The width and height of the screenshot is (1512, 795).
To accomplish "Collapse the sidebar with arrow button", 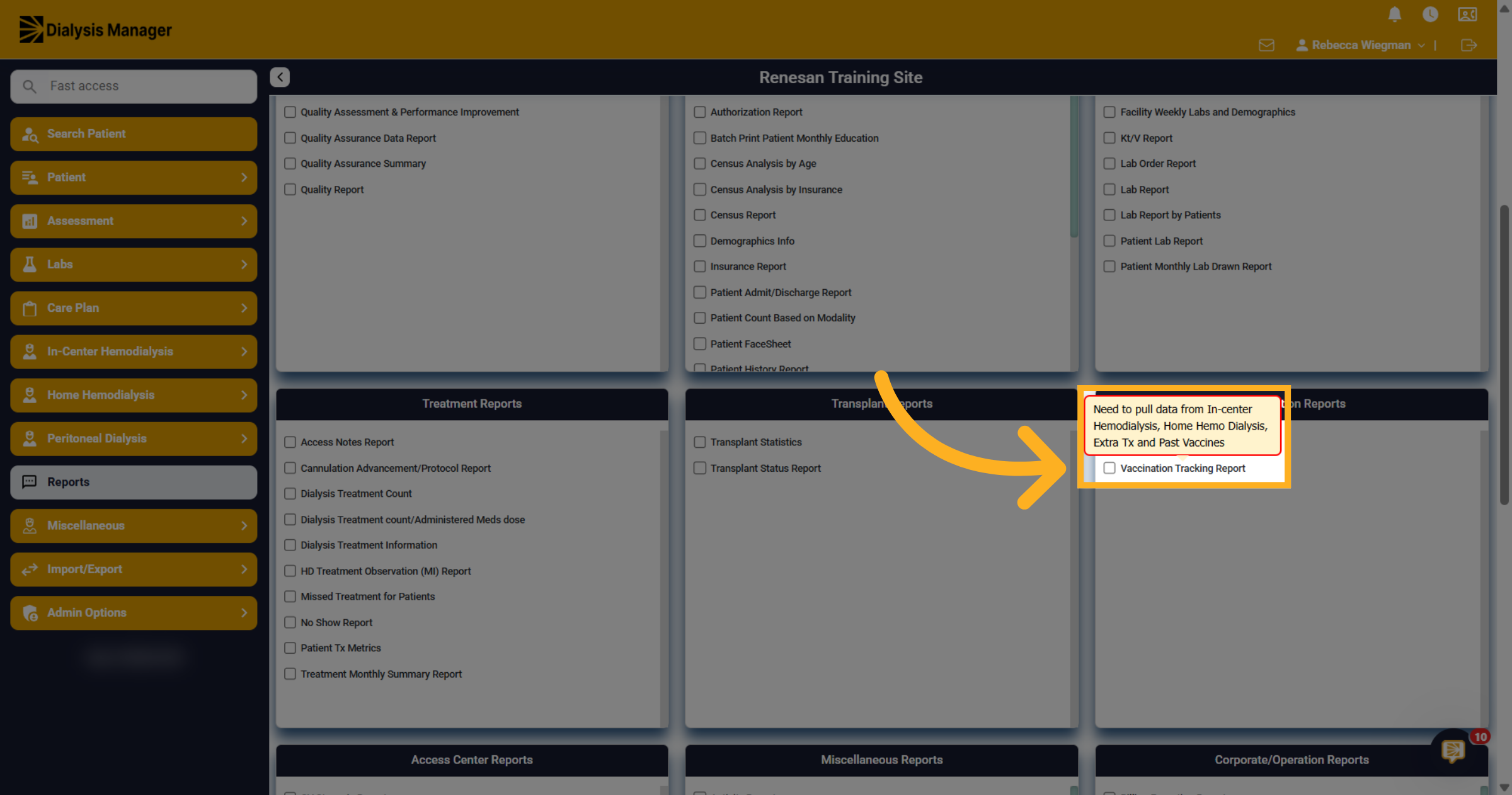I will pos(280,77).
